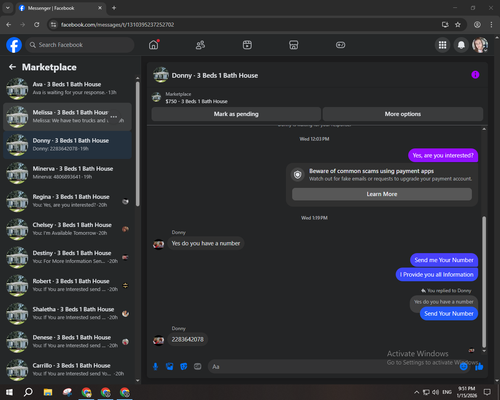Image resolution: width=500 pixels, height=400 pixels.
Task: Bookmark this page star icon
Action: click(x=458, y=25)
